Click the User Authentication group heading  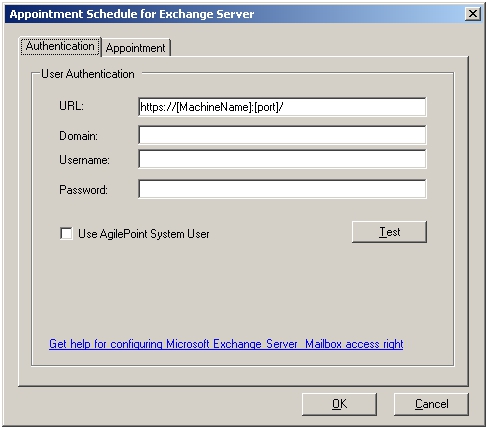tap(88, 74)
